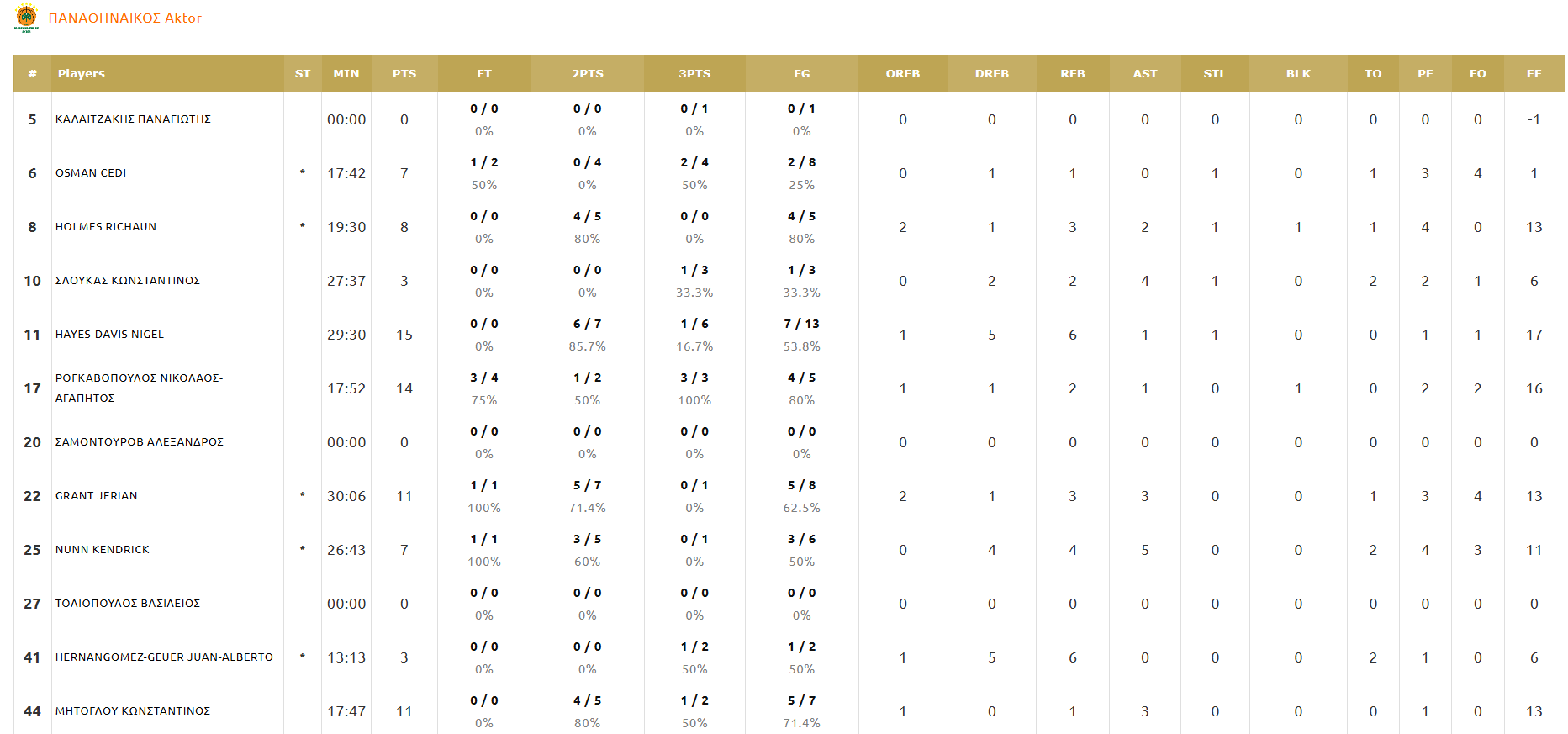This screenshot has height=734, width=1568.
Task: Click the MIN column header
Action: pos(346,74)
